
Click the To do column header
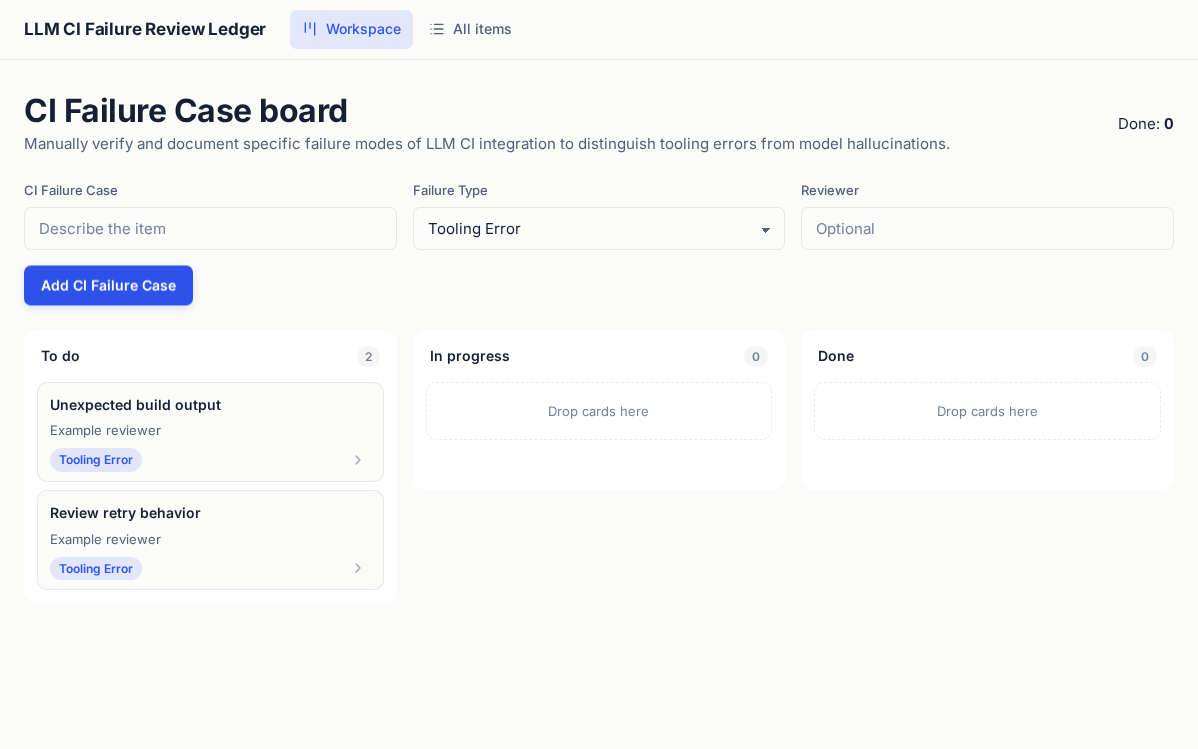coord(60,356)
